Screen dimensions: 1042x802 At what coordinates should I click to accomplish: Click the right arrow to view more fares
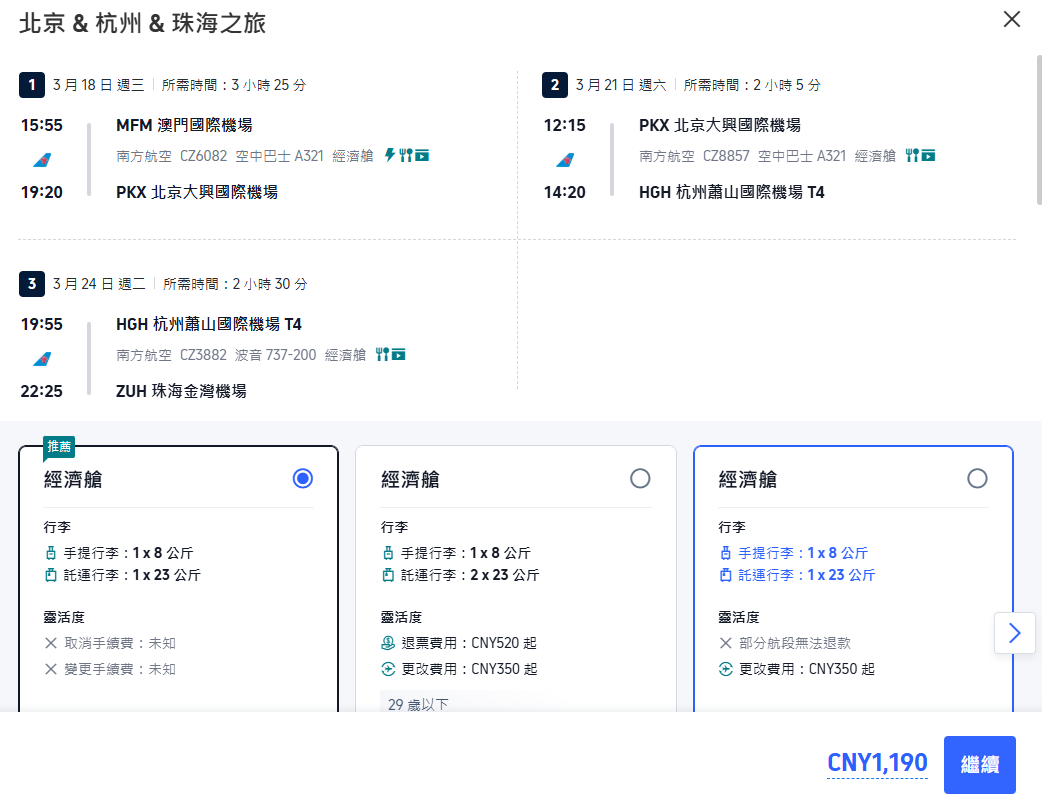(1014, 633)
